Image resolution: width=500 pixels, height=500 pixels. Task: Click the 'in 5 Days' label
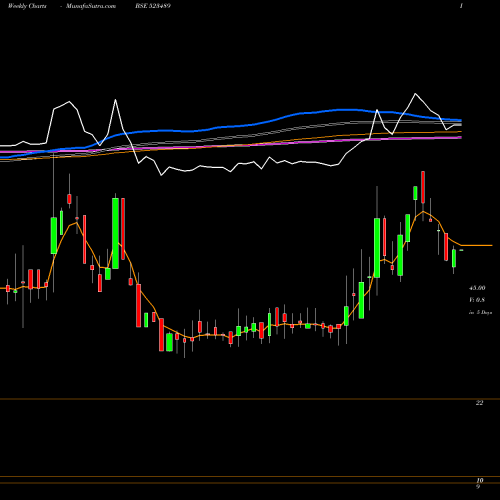(x=480, y=312)
